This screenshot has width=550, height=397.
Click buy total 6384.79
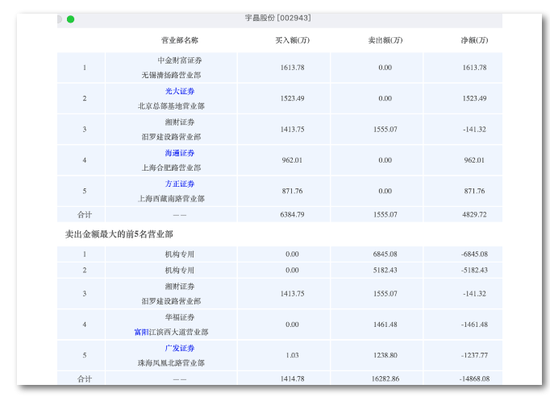click(x=292, y=215)
